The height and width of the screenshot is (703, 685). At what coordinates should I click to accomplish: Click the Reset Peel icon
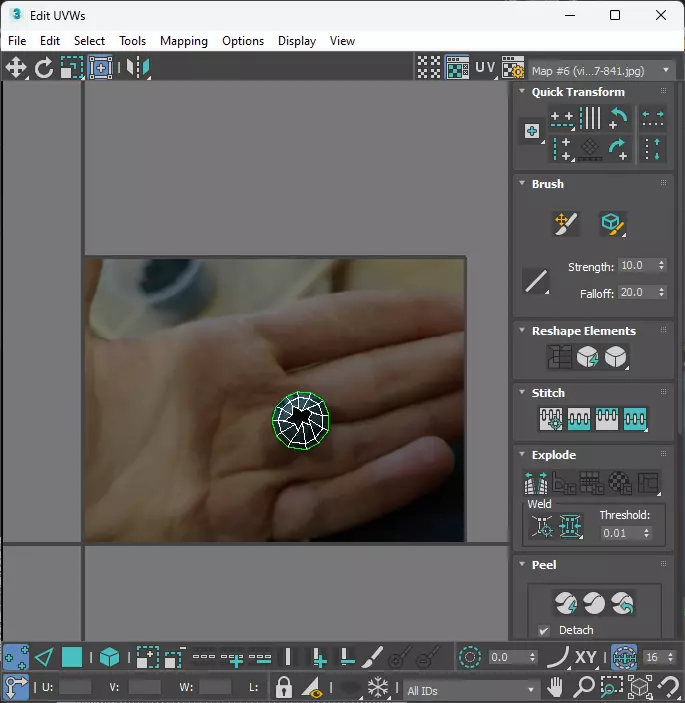[x=622, y=603]
